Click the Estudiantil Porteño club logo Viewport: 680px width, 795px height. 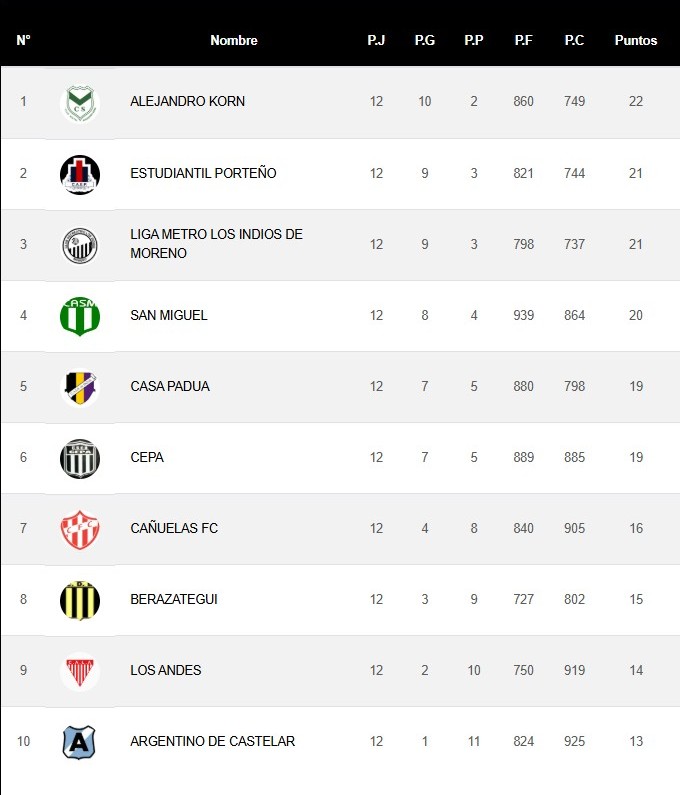pos(80,174)
